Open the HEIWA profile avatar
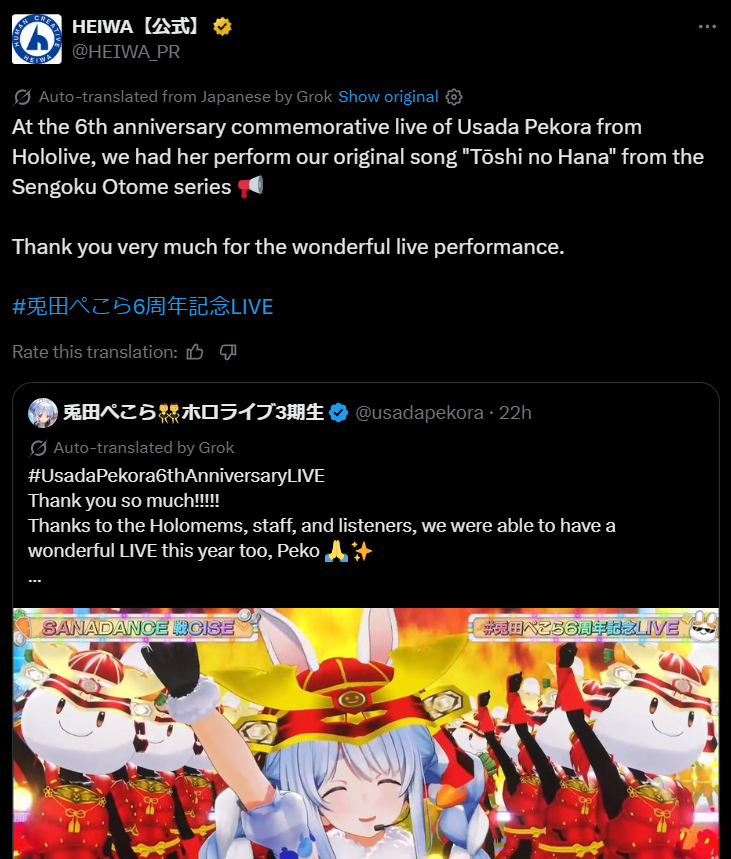731x859 pixels. (37, 39)
